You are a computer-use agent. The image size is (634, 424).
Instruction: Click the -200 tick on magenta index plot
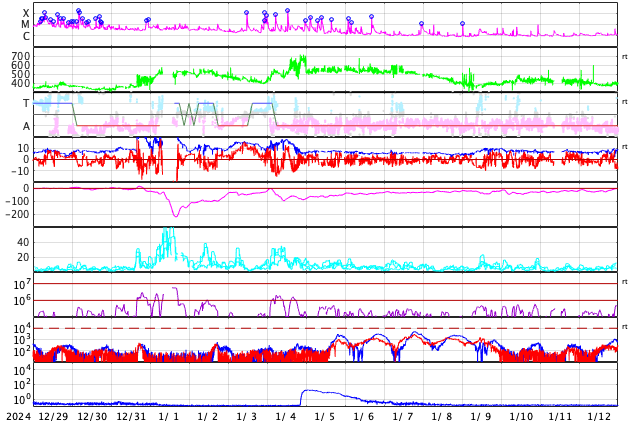click(x=17, y=215)
